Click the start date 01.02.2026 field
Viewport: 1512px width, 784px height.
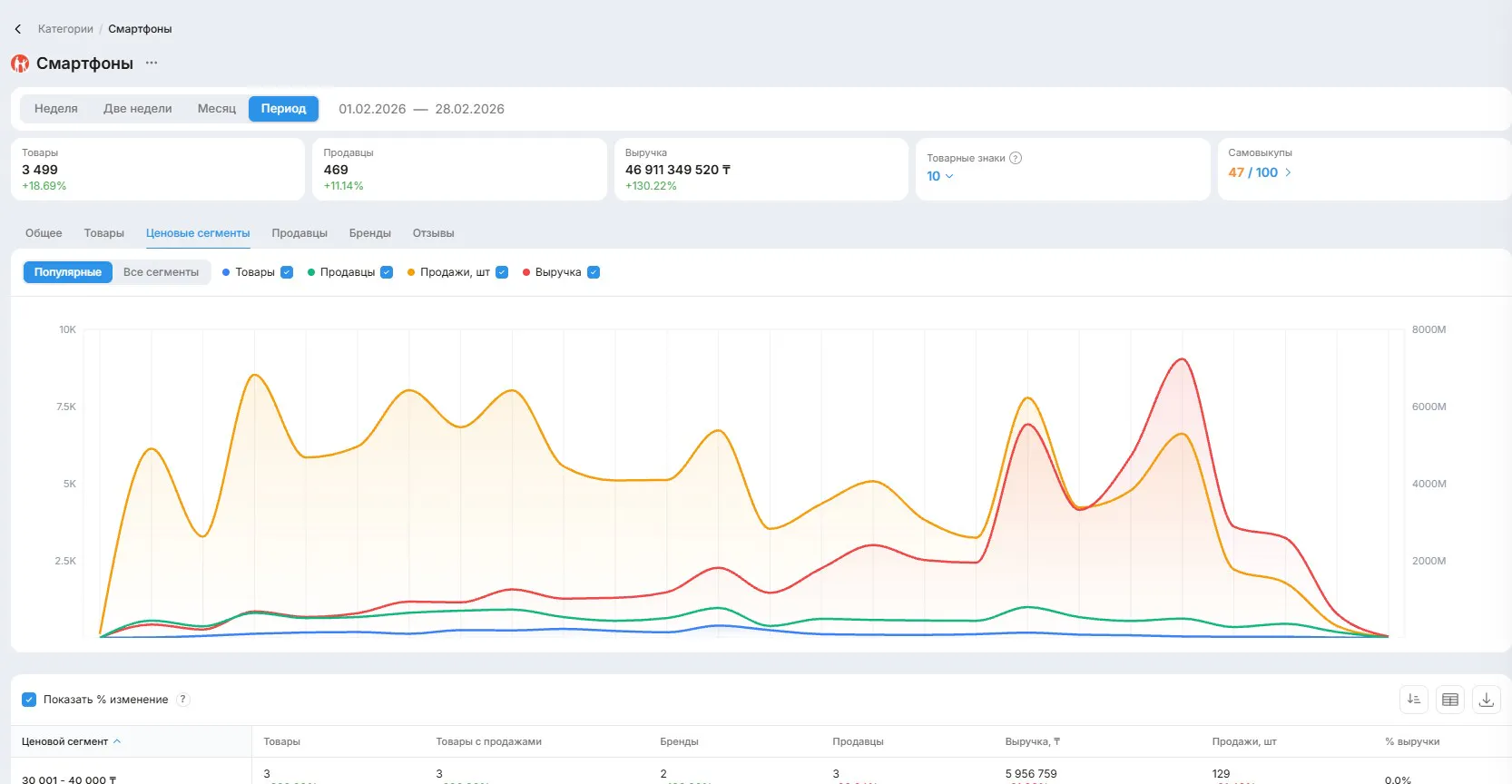tap(372, 109)
